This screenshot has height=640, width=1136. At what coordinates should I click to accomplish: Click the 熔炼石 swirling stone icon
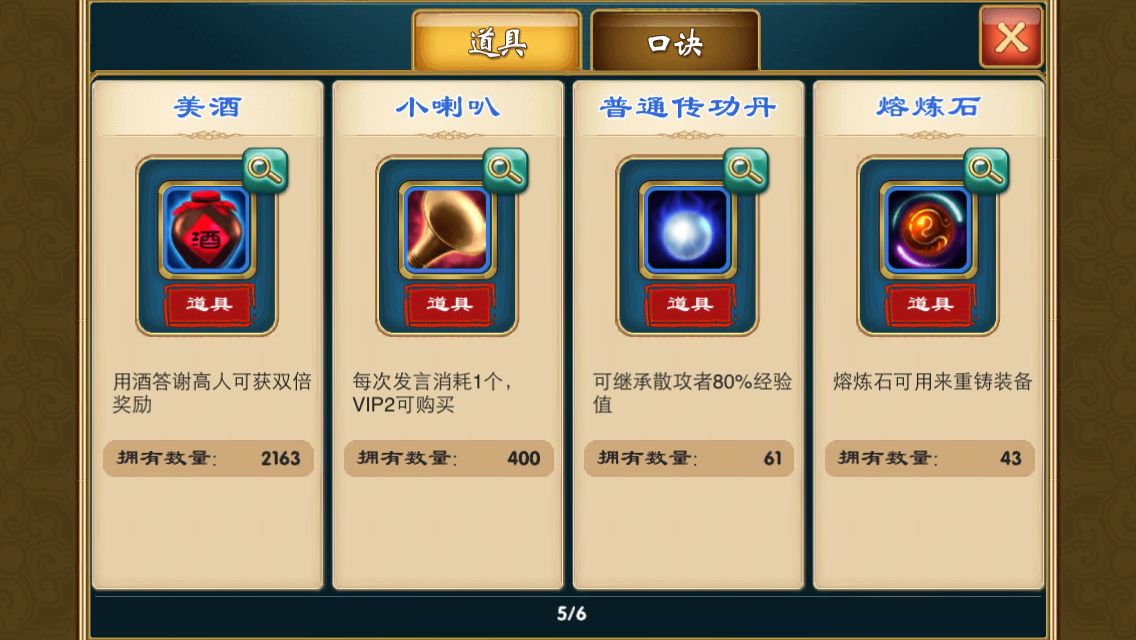928,230
